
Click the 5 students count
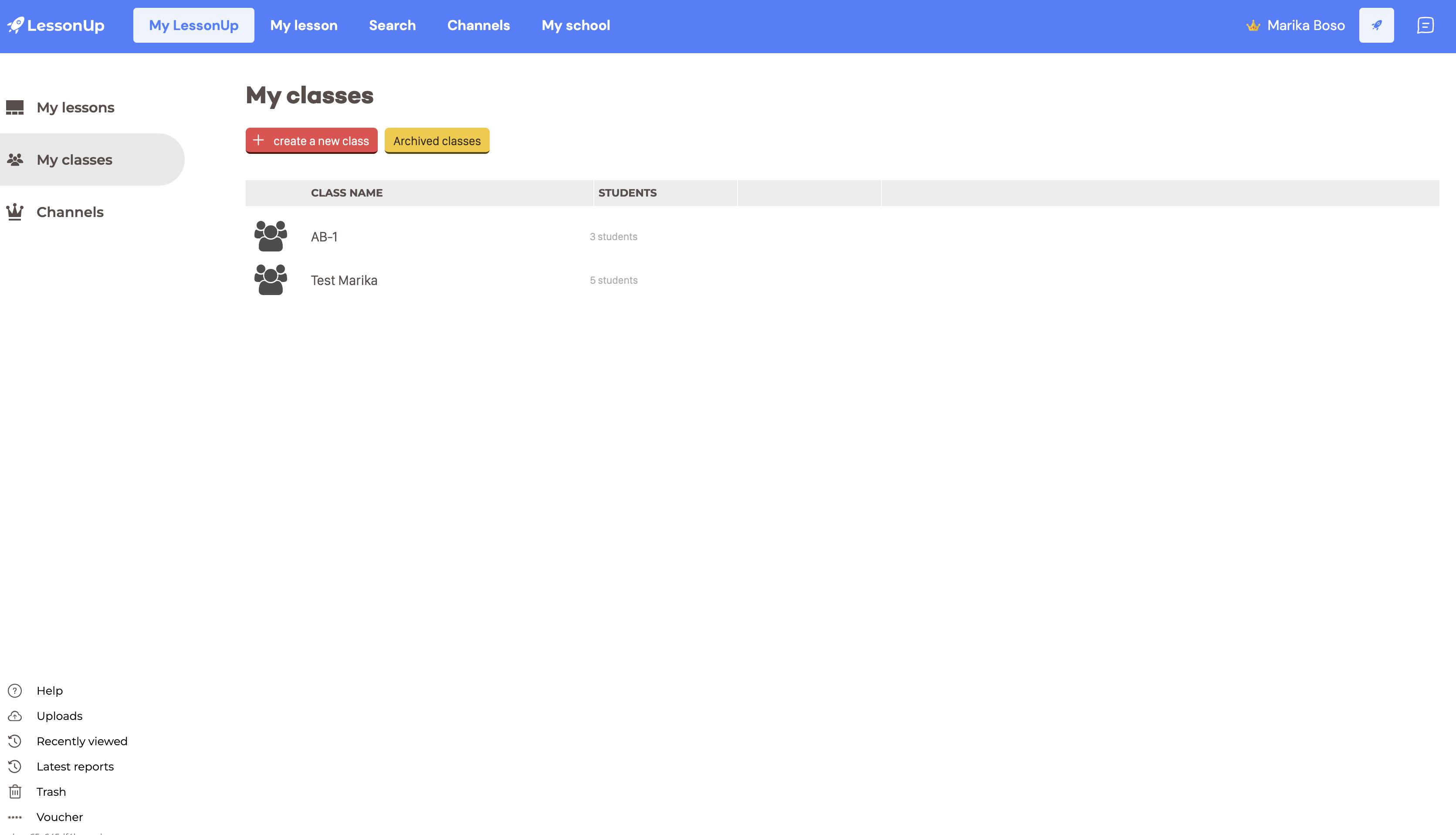tap(613, 280)
